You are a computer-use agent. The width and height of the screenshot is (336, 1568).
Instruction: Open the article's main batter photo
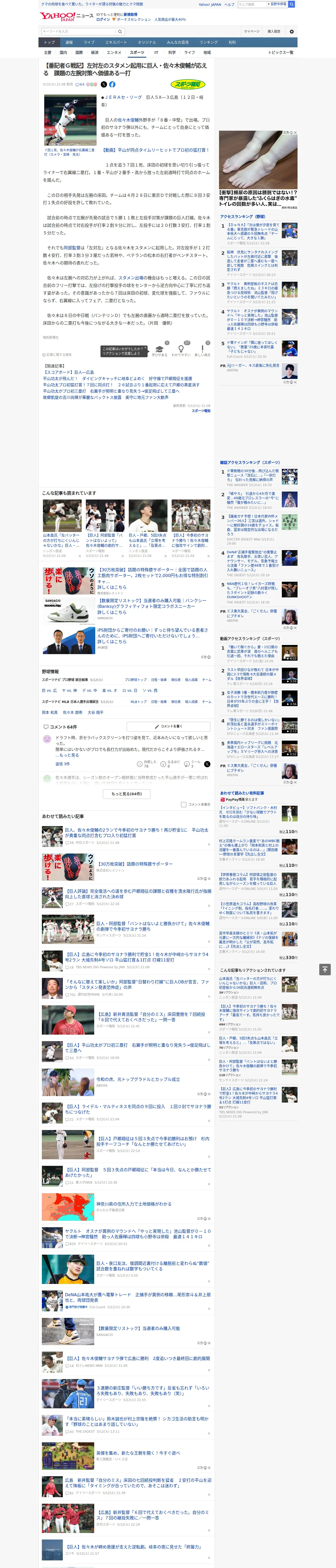pos(70,120)
